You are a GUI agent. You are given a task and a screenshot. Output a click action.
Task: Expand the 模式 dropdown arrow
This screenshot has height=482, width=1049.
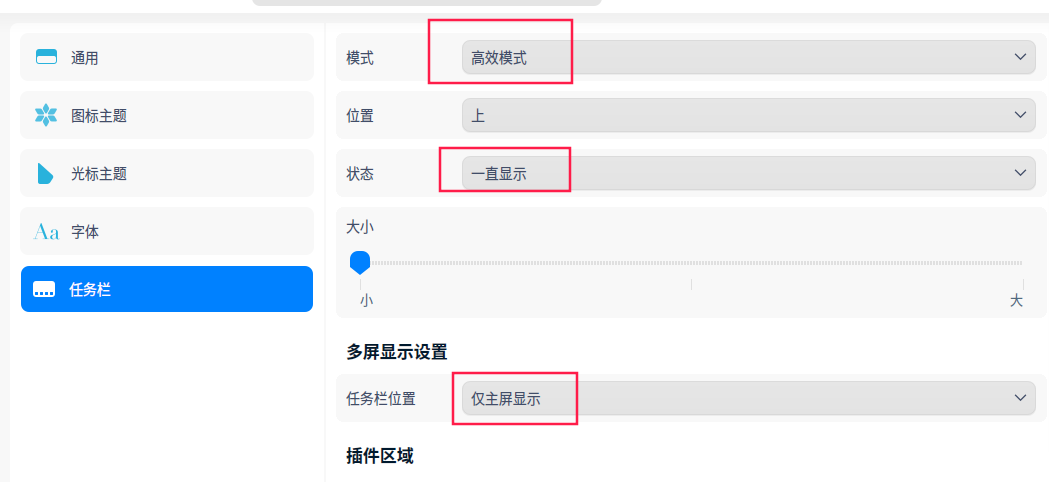(1020, 57)
